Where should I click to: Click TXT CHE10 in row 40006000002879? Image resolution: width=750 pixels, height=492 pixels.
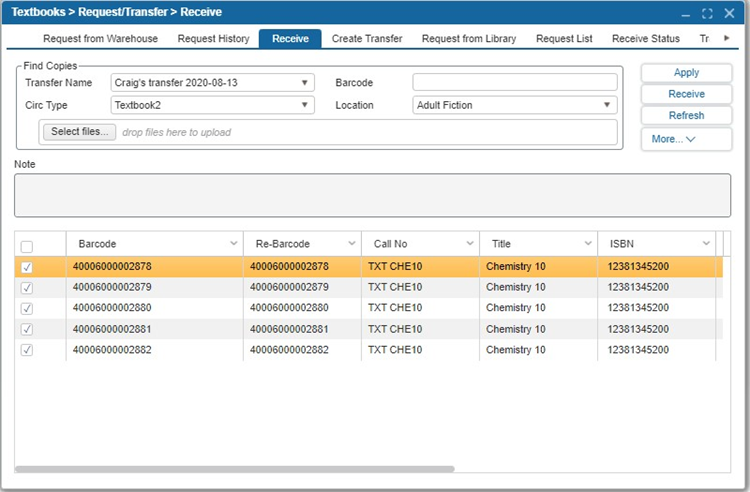[x=395, y=287]
